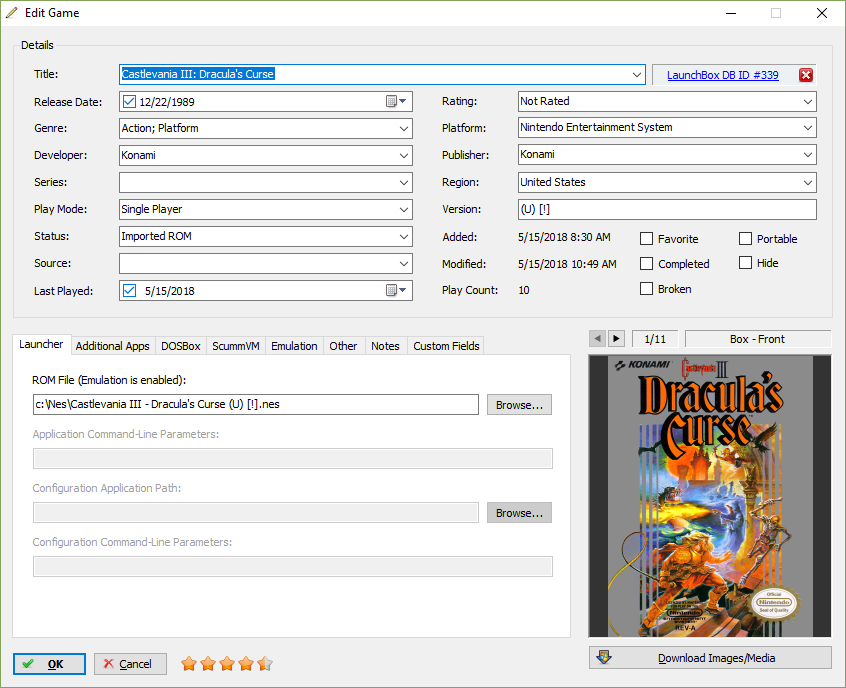Browse for the ROM file
846x688 pixels.
[x=519, y=405]
